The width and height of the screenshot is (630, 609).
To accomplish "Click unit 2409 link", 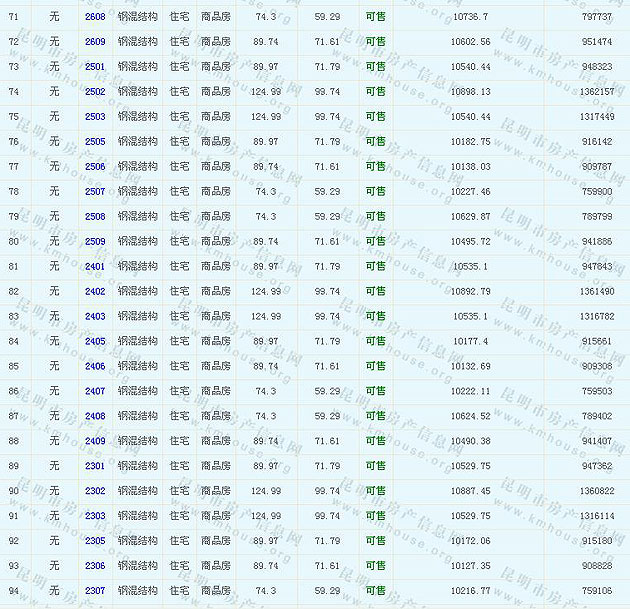I will point(95,441).
